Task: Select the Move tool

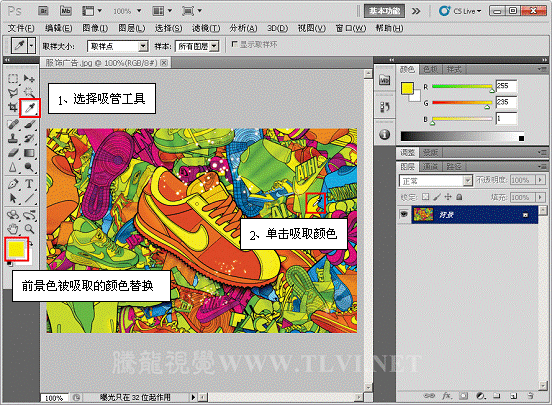Action: pyautogui.click(x=29, y=78)
